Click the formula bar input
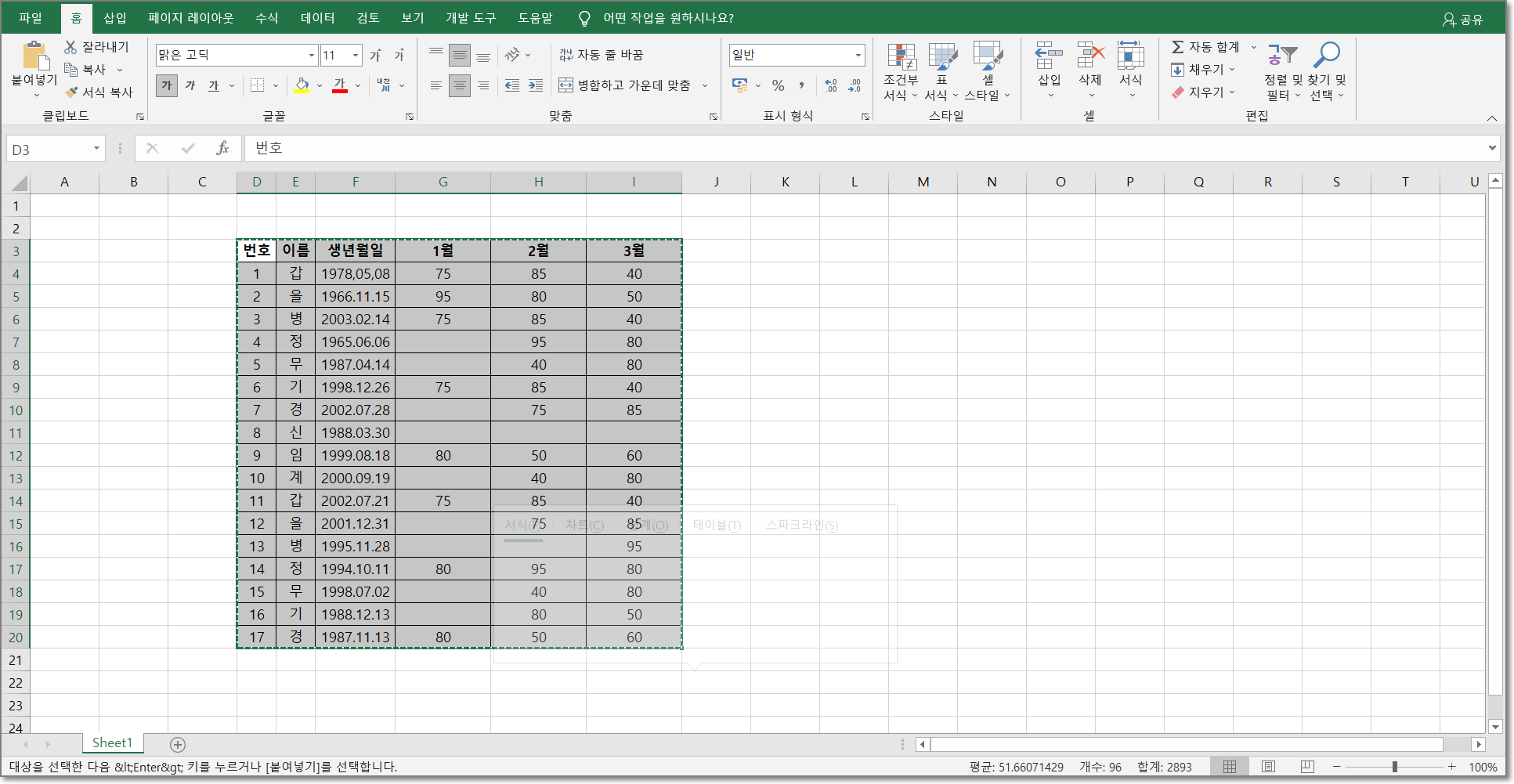 point(865,148)
